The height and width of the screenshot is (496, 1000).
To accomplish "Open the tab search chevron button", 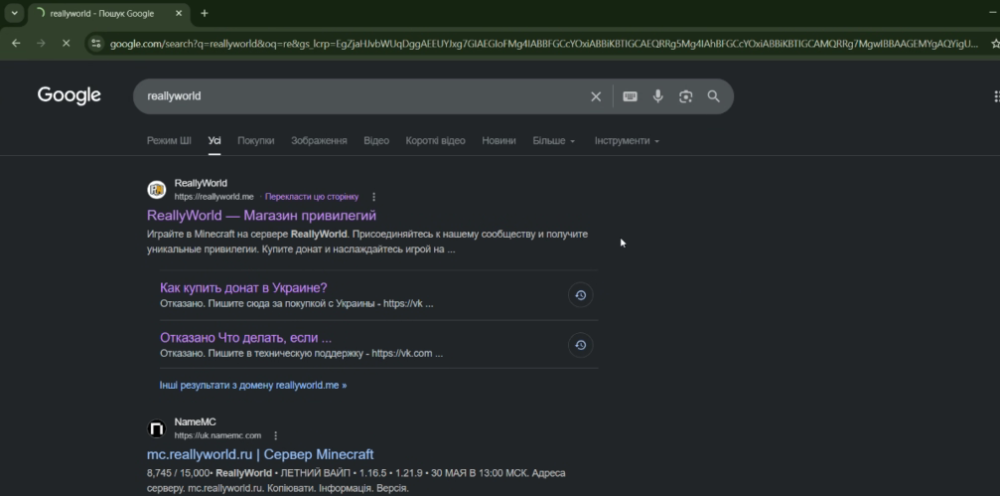I will [14, 13].
